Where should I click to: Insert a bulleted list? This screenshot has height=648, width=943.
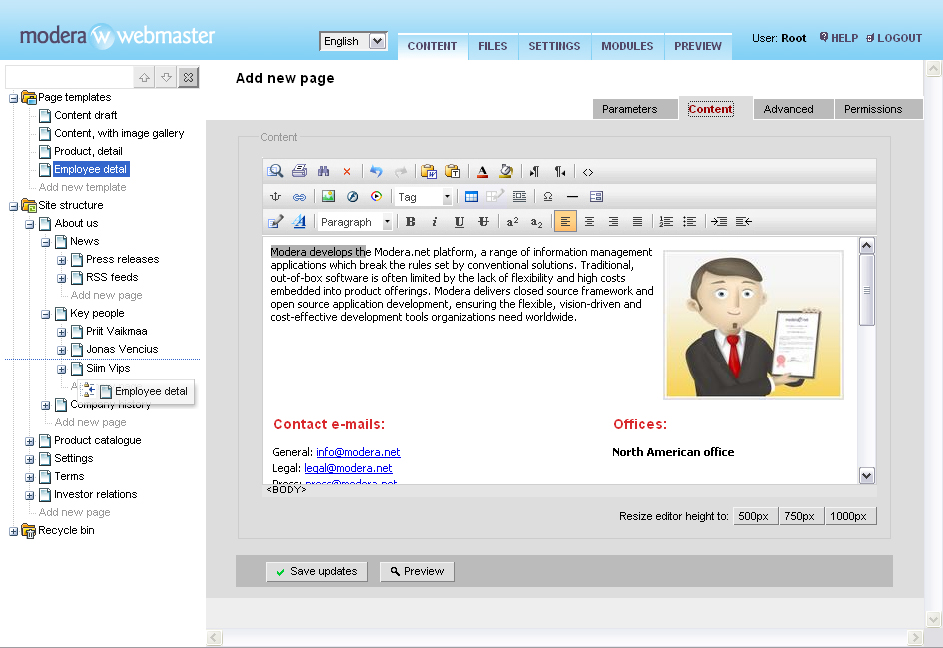(690, 221)
